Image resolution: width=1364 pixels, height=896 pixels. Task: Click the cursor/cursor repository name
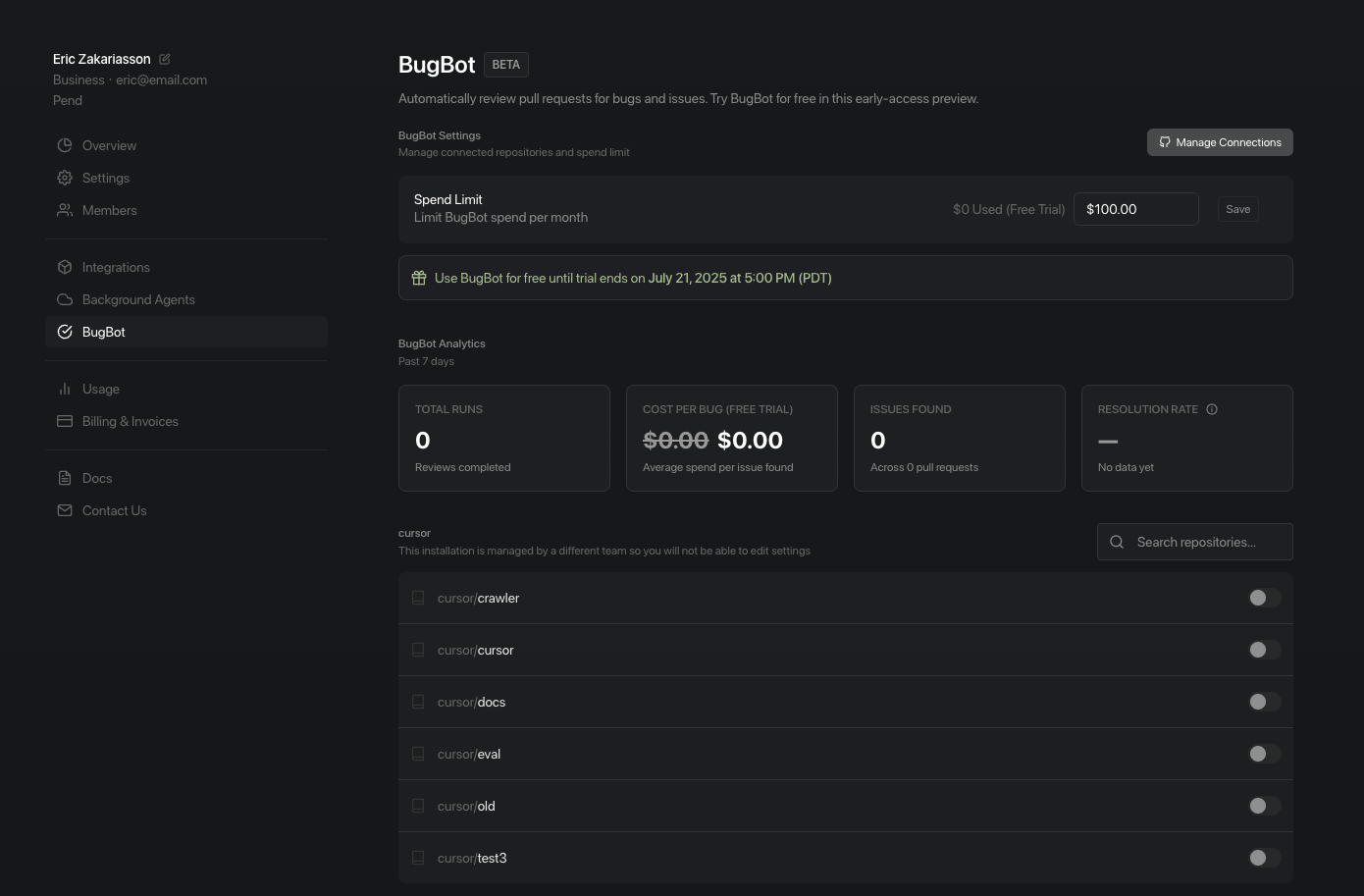coord(476,650)
